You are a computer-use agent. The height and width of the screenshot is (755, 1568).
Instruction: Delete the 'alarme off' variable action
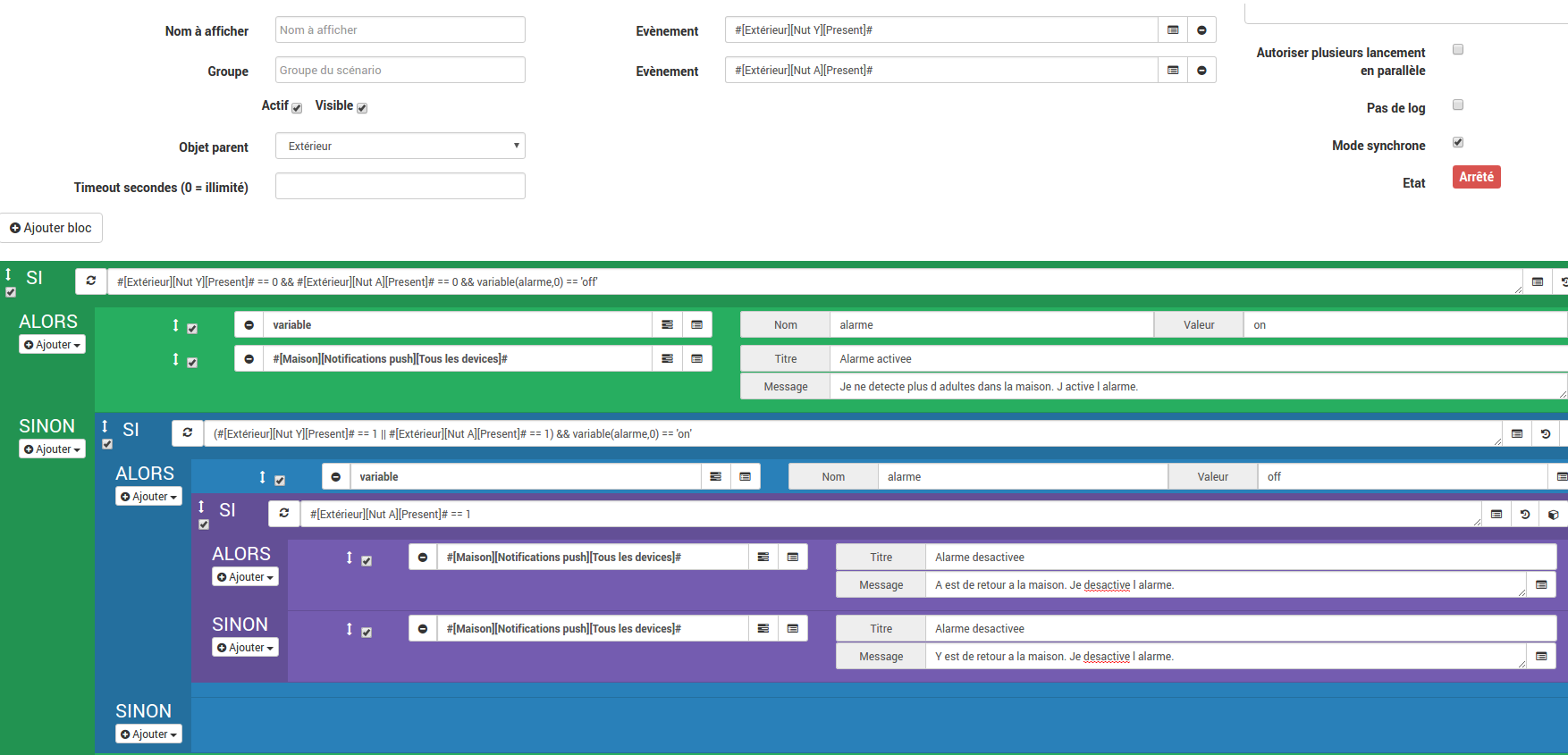pos(336,477)
